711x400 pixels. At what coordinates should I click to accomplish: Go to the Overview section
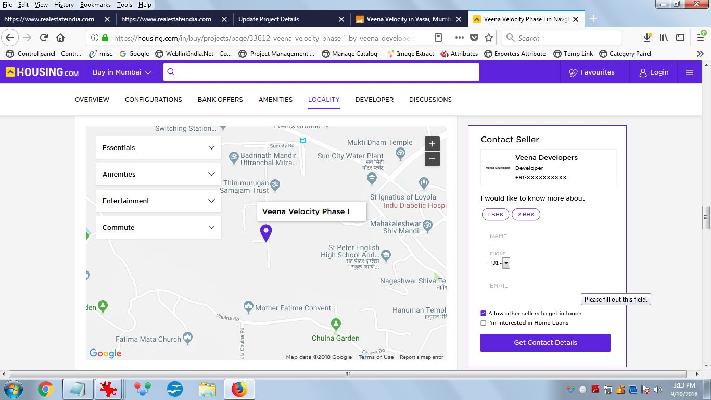(x=92, y=99)
